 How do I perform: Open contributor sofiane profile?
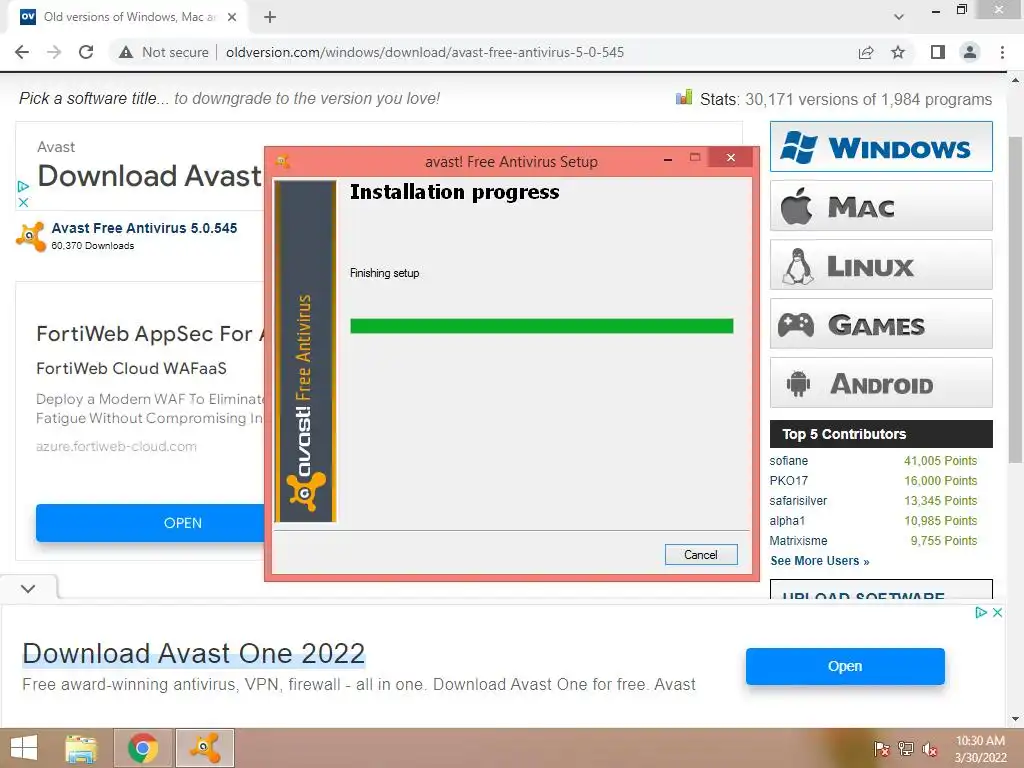pyautogui.click(x=788, y=460)
